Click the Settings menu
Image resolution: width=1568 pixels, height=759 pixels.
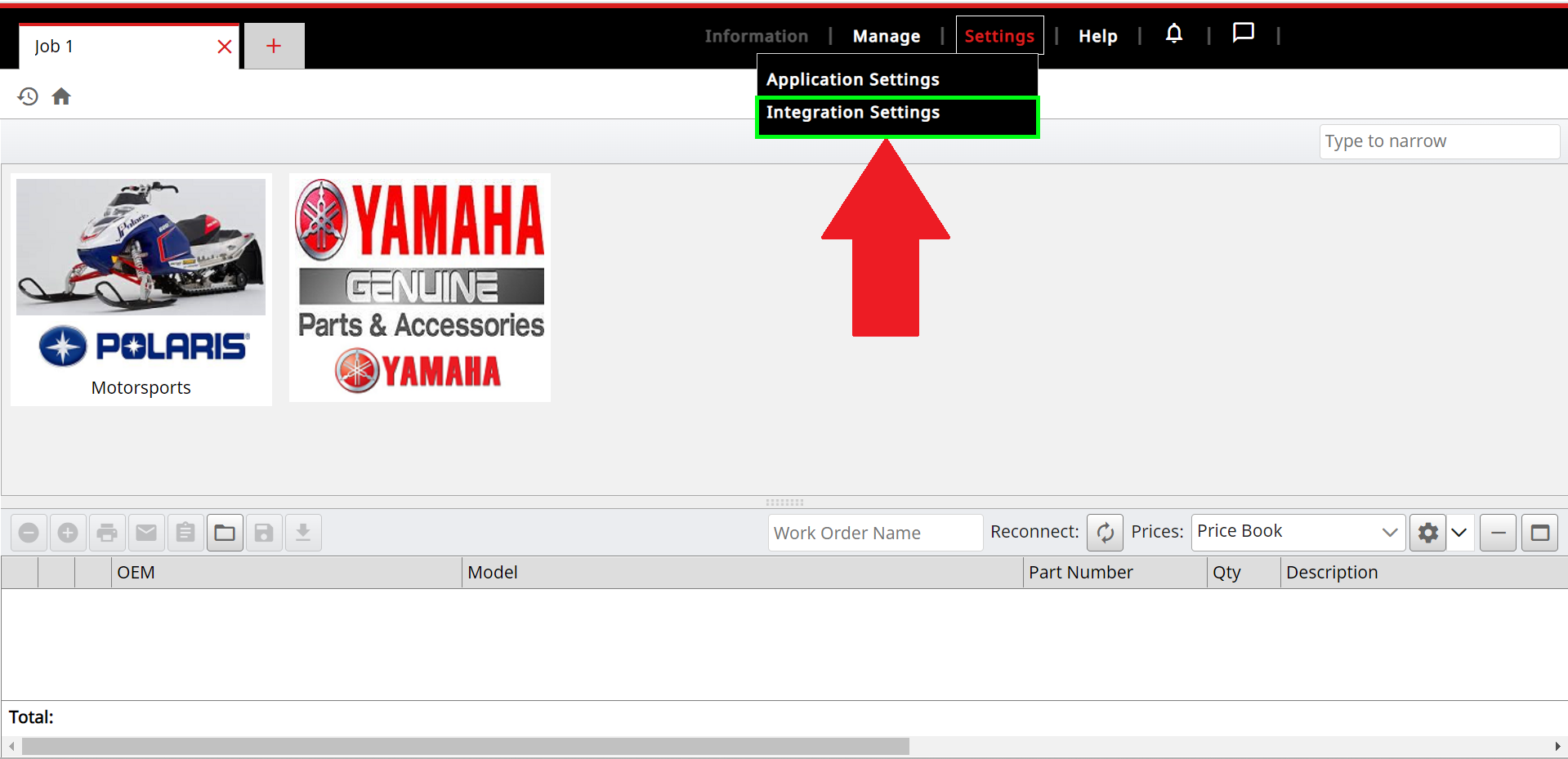[999, 36]
